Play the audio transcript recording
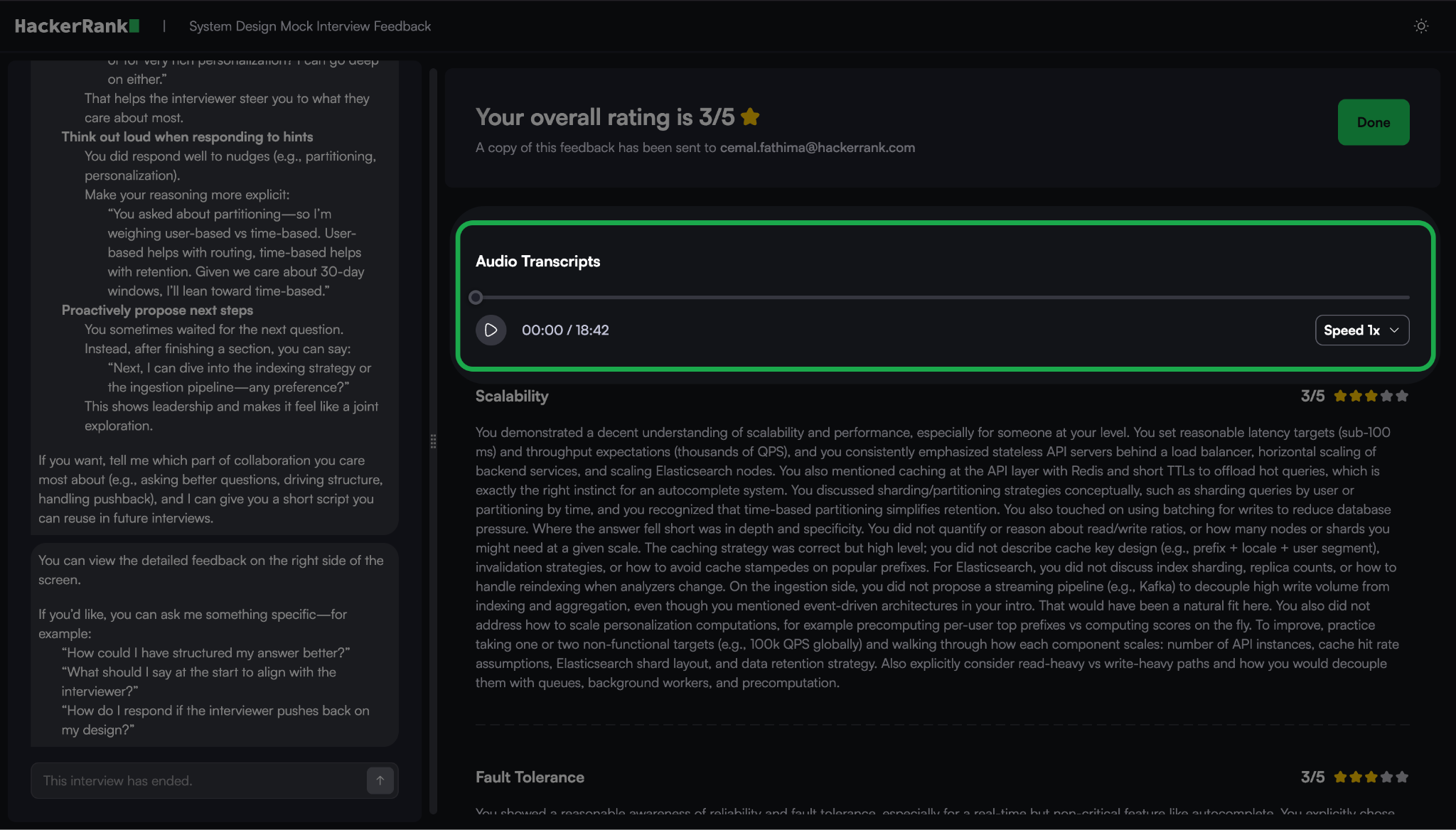Image resolution: width=1456 pixels, height=830 pixels. coord(491,330)
